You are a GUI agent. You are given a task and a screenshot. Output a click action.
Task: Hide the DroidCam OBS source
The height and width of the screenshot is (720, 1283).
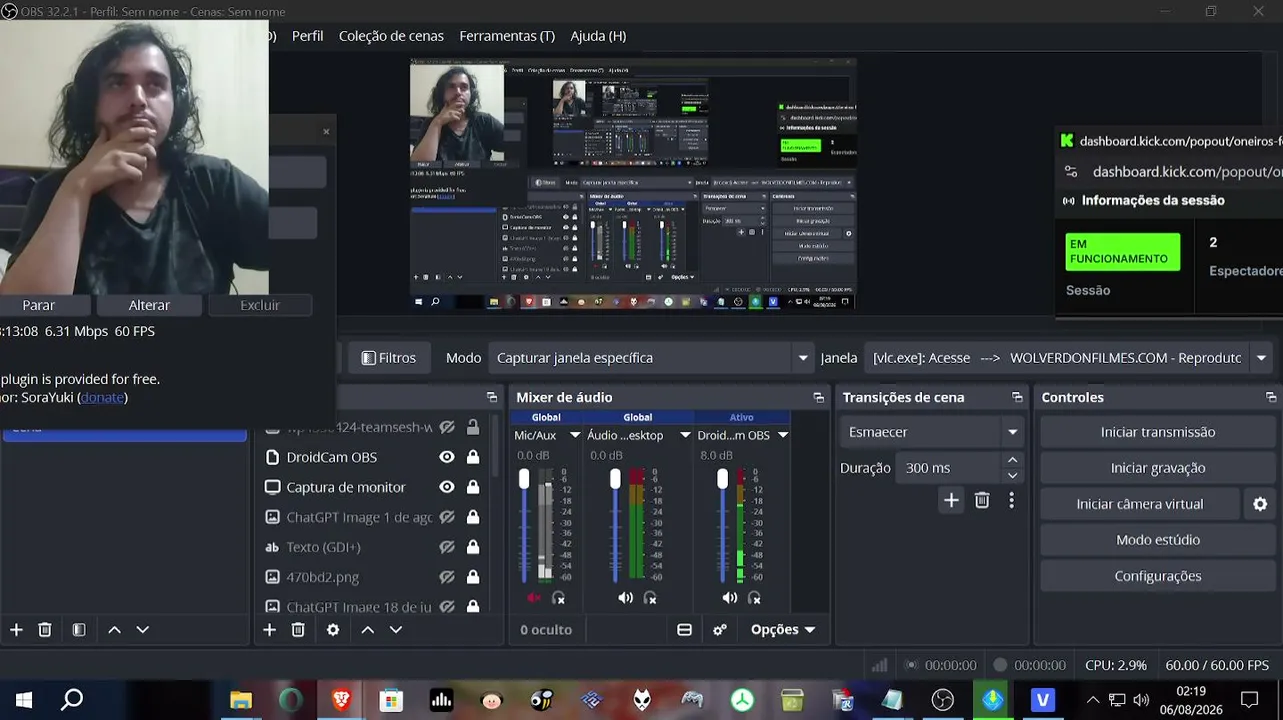(x=447, y=457)
